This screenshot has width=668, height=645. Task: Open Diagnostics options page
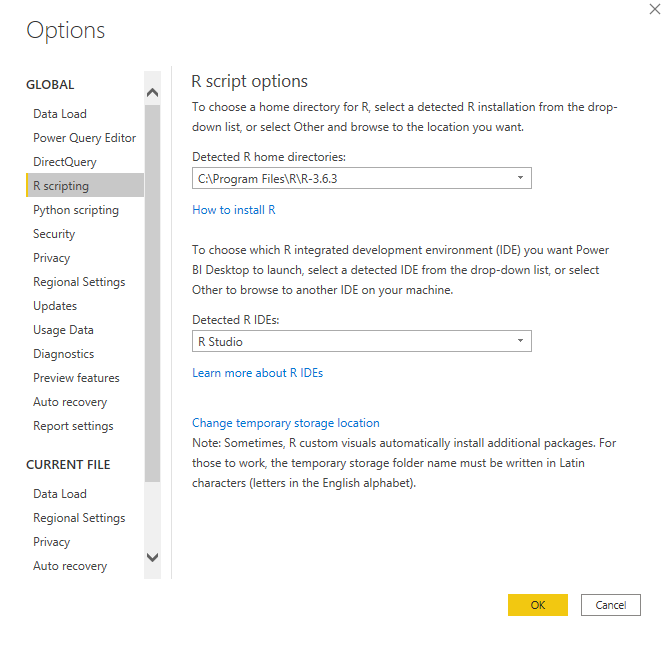tap(63, 354)
